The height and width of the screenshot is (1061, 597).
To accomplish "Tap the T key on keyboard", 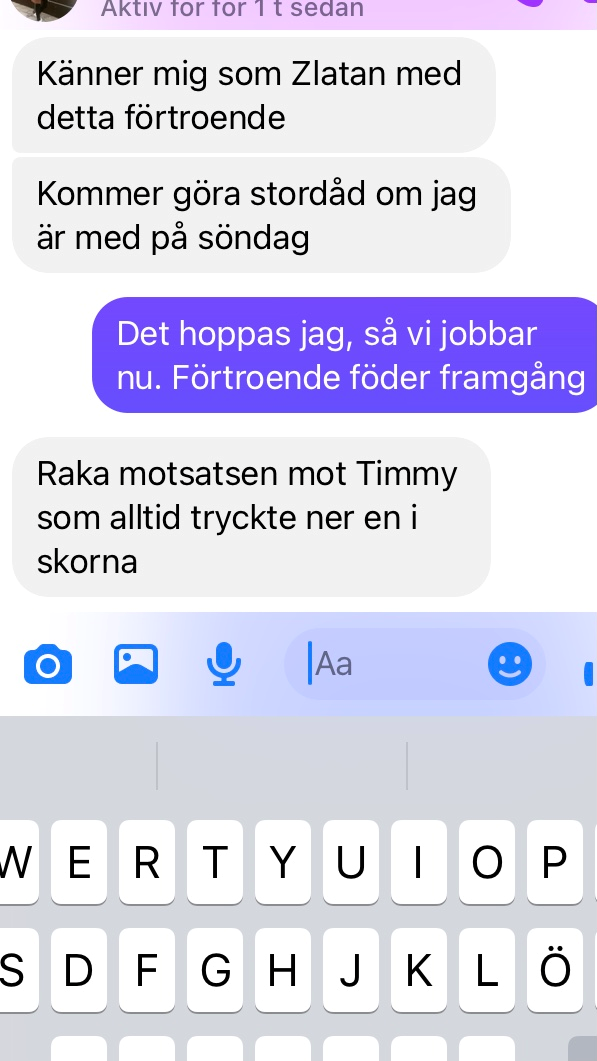I will click(x=215, y=861).
